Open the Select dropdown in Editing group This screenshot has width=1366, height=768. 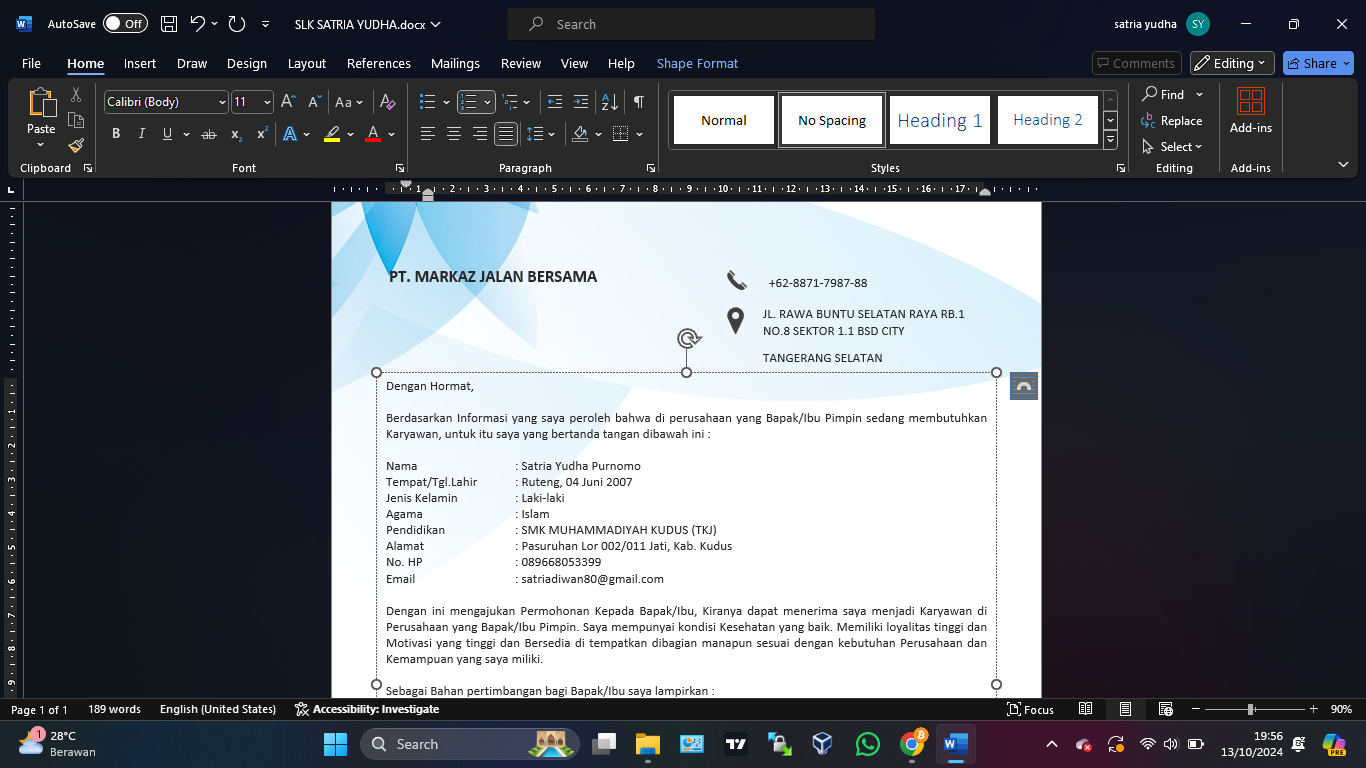(1172, 147)
